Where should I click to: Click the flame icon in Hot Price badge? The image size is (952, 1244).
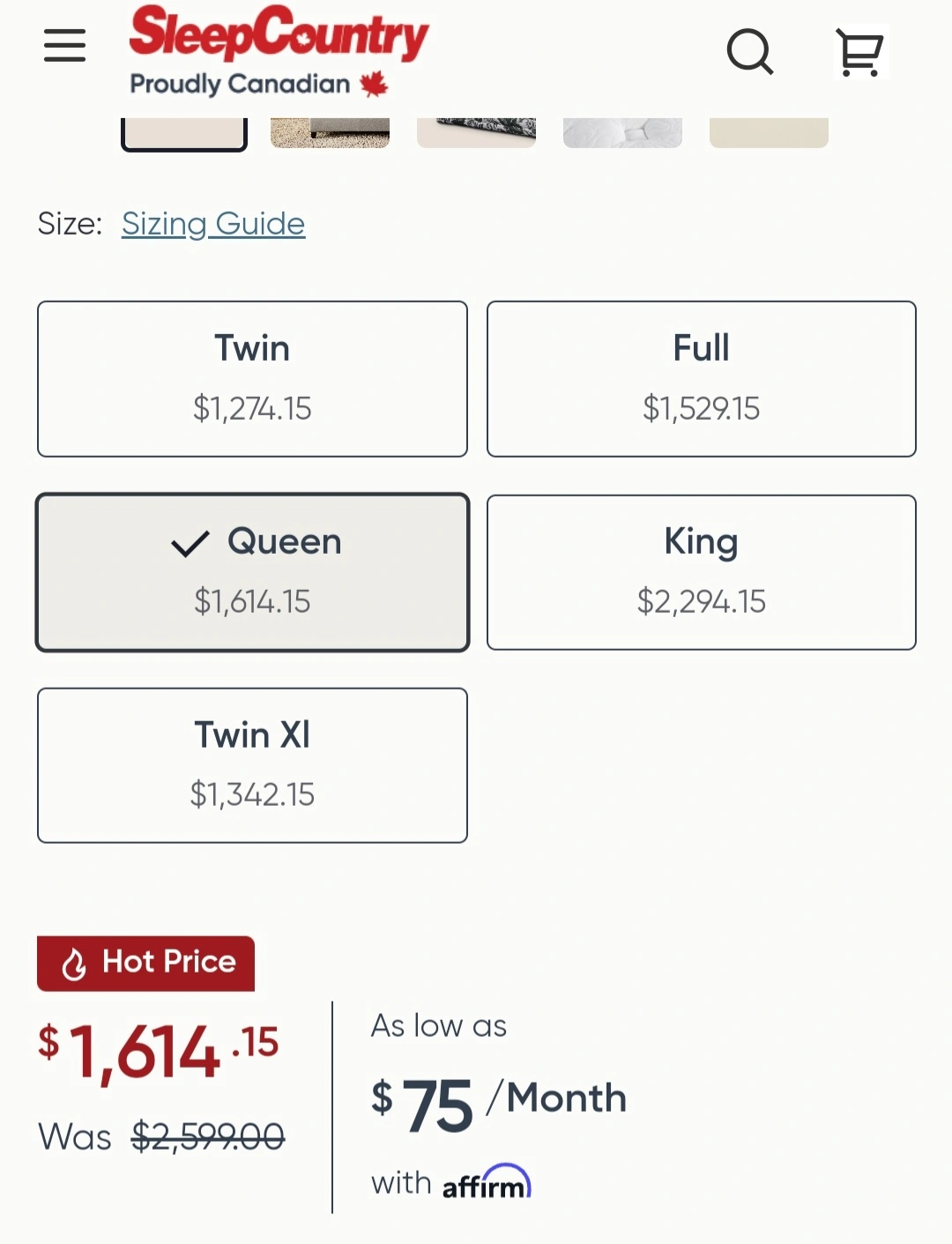point(74,964)
